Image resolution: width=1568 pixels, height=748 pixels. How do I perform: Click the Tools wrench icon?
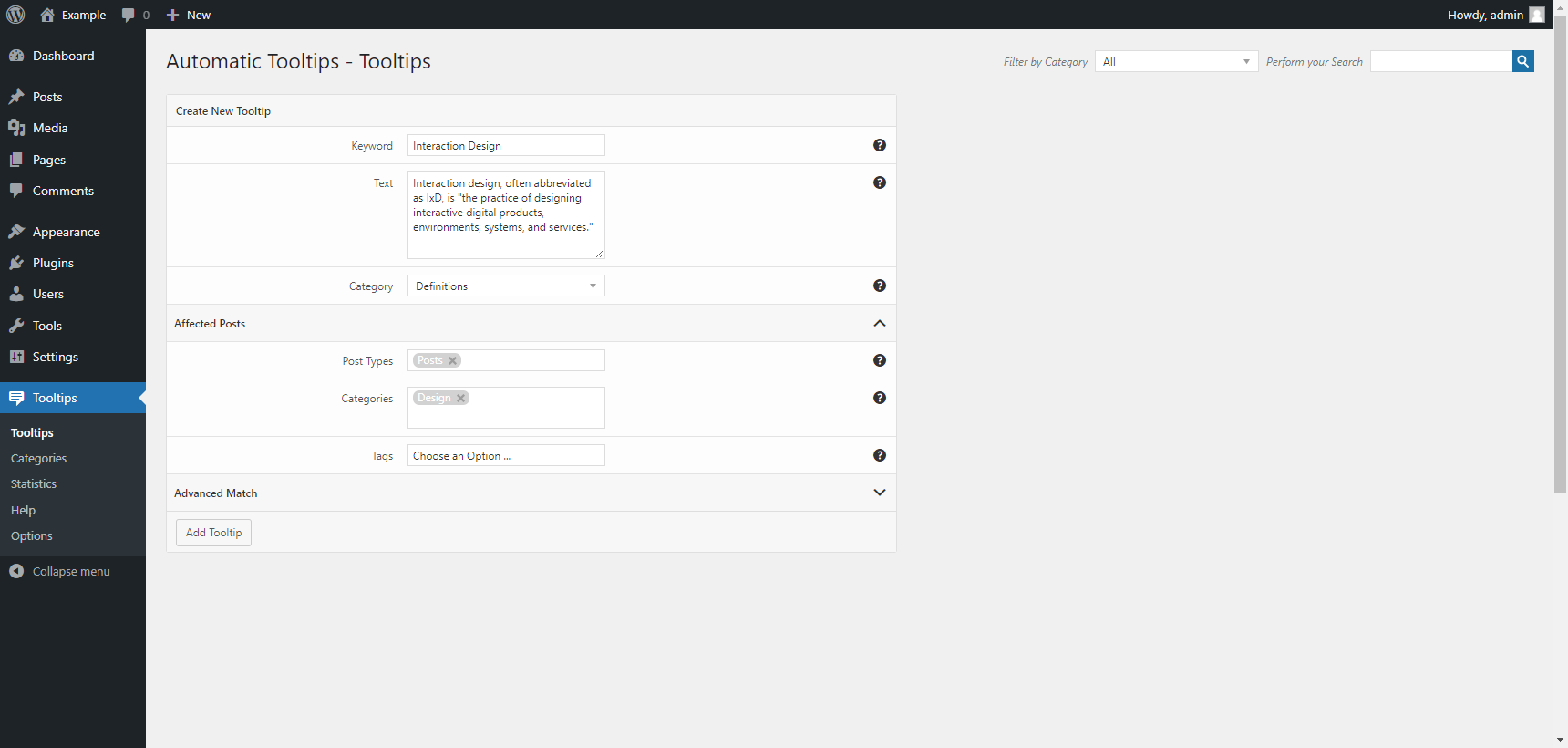(16, 326)
